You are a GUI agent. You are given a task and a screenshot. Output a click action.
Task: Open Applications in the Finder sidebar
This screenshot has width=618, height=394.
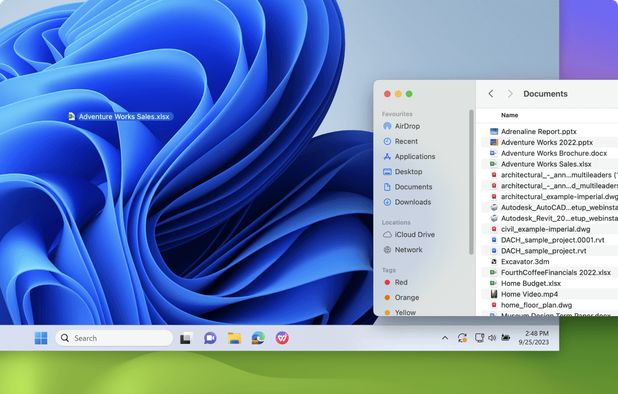(x=409, y=156)
